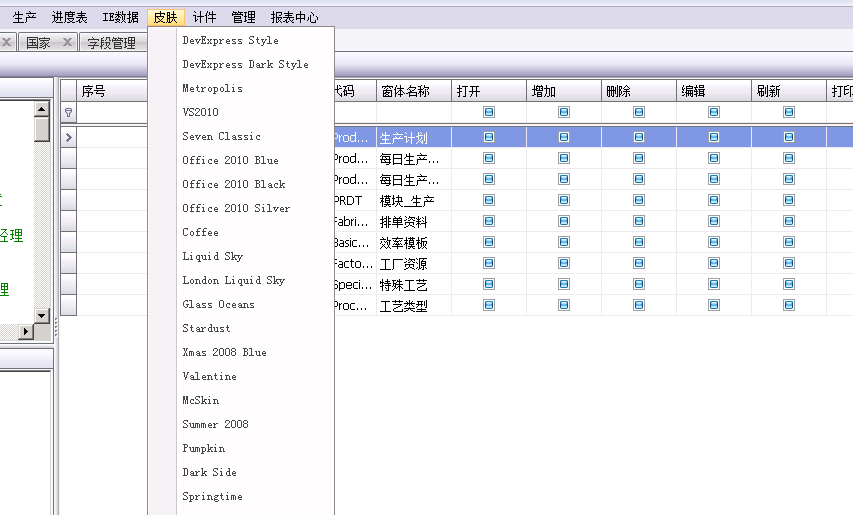Toggle 打开 checkbox for 工厂资源
Screen dimensions: 853x515
click(x=489, y=263)
